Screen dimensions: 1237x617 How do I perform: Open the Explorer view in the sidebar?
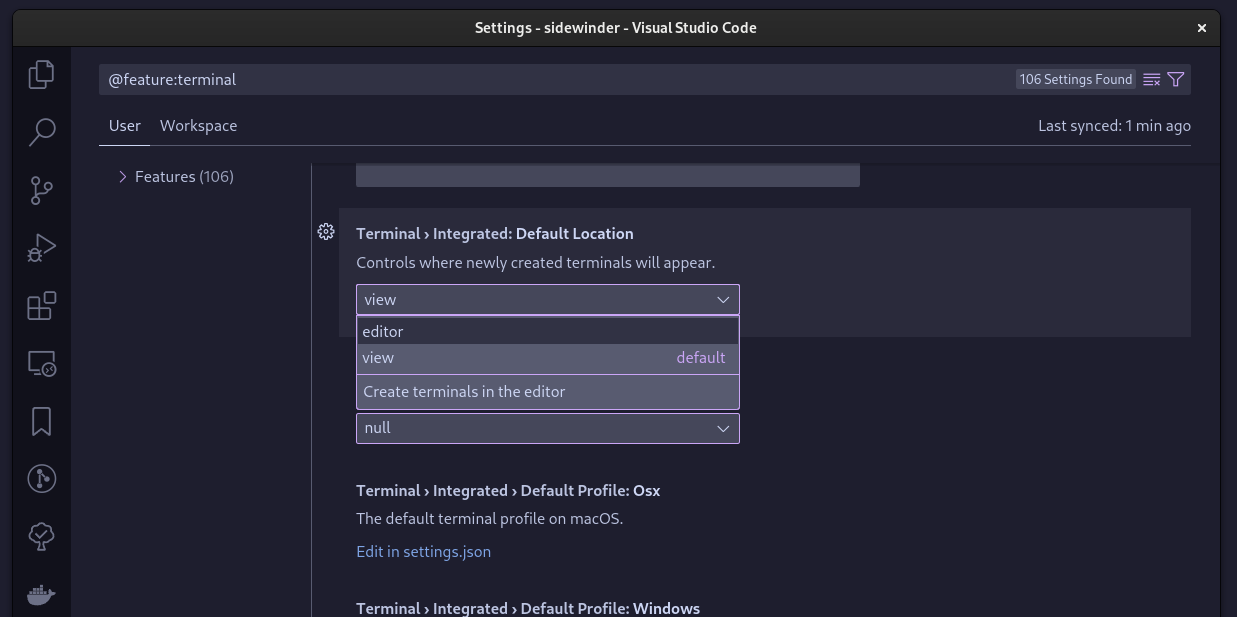(x=40, y=74)
